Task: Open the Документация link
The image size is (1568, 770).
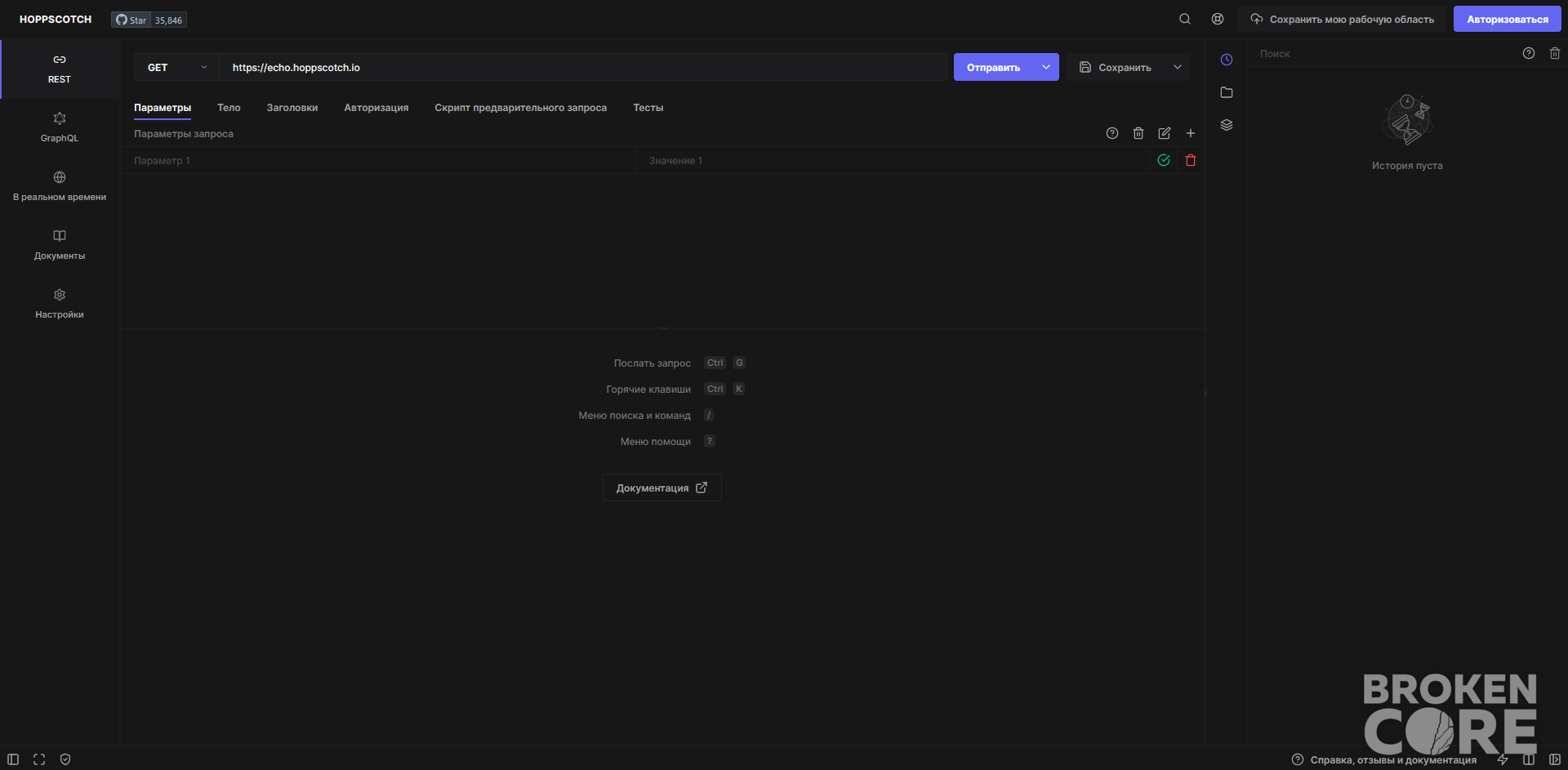Action: [661, 487]
